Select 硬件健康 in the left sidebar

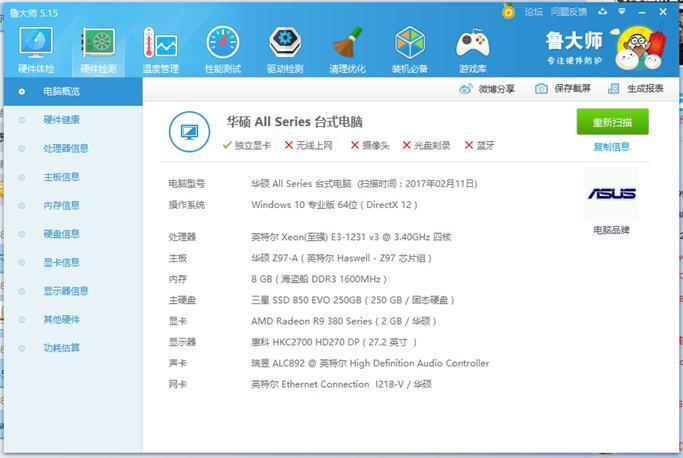click(x=62, y=120)
